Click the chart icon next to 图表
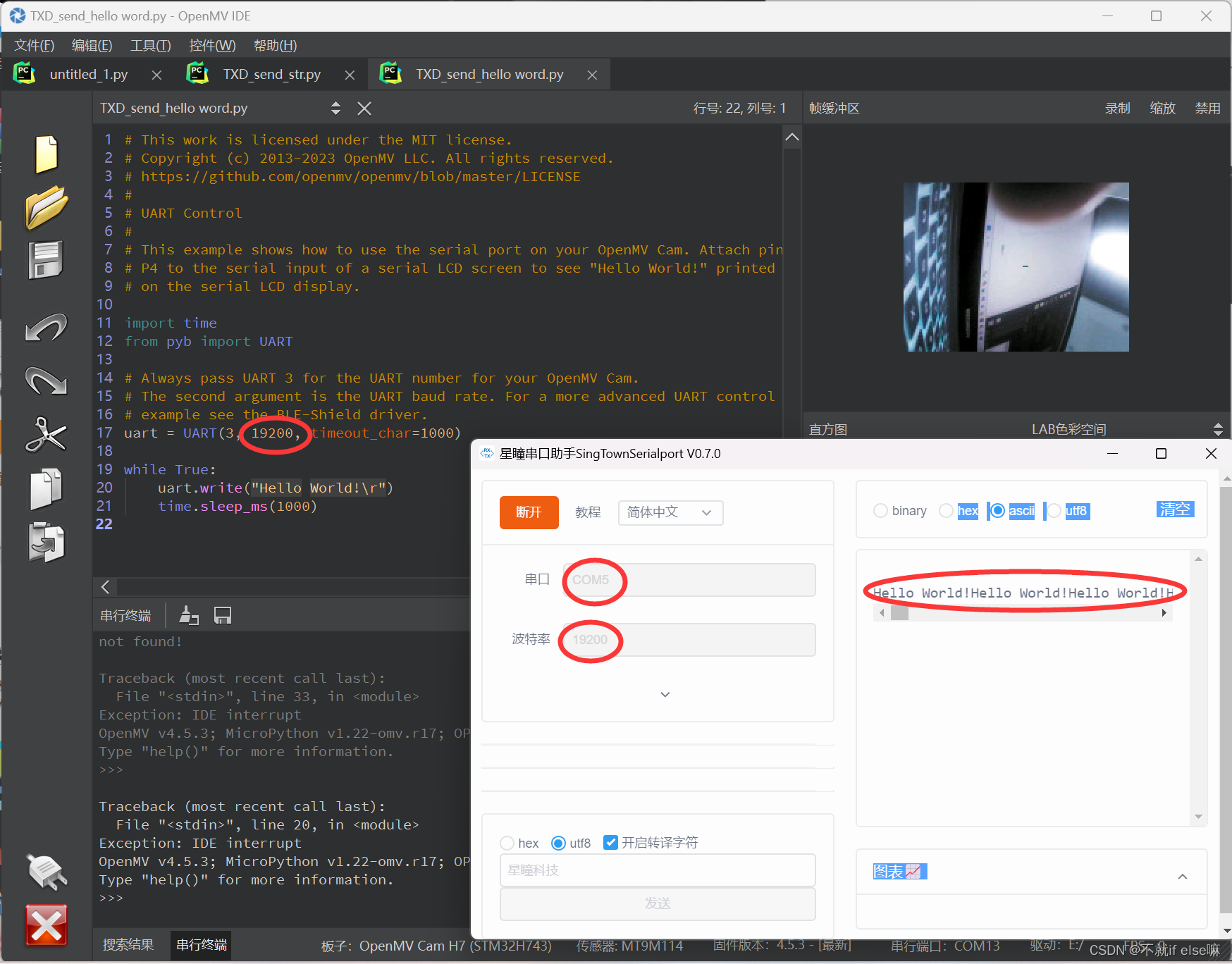 pyautogui.click(x=913, y=872)
